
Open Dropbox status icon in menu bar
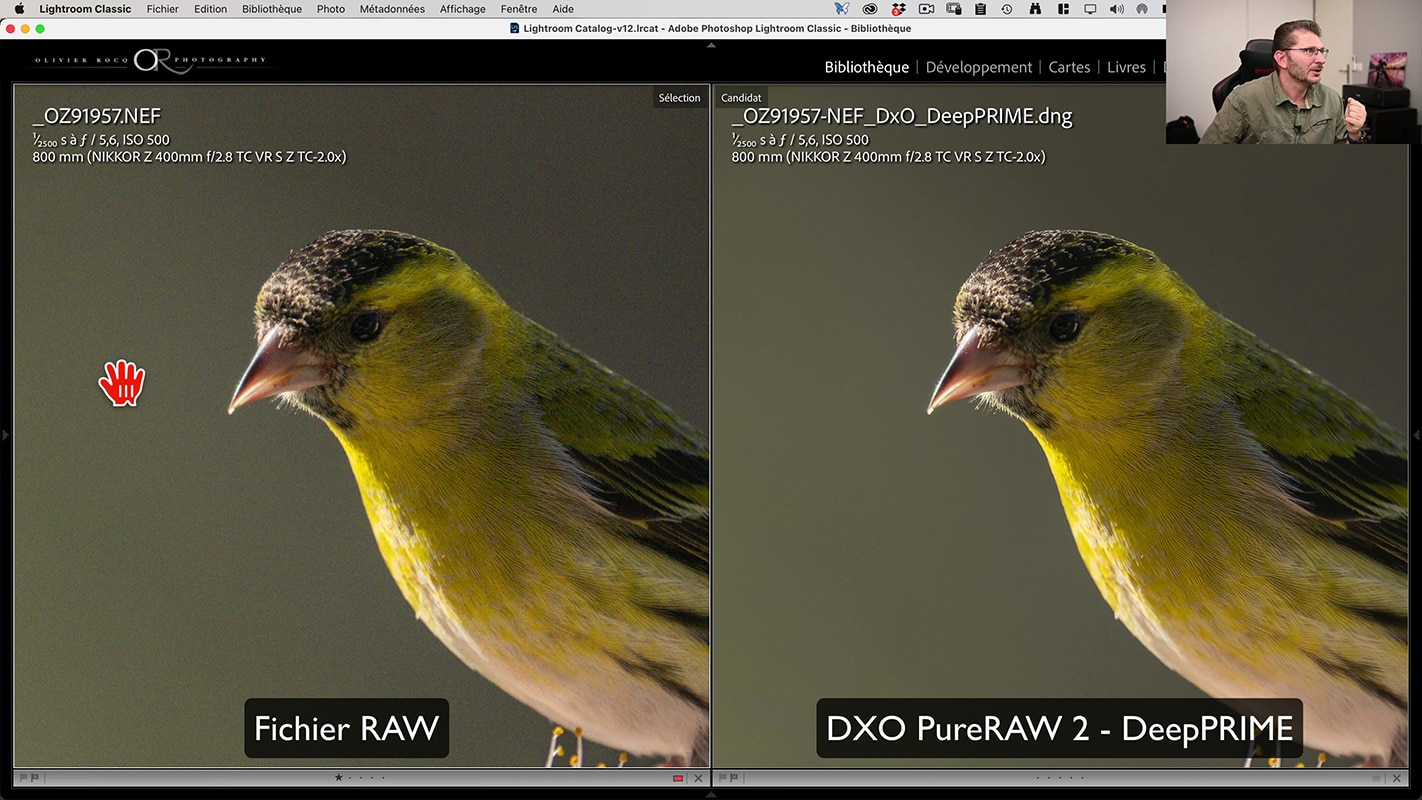898,9
